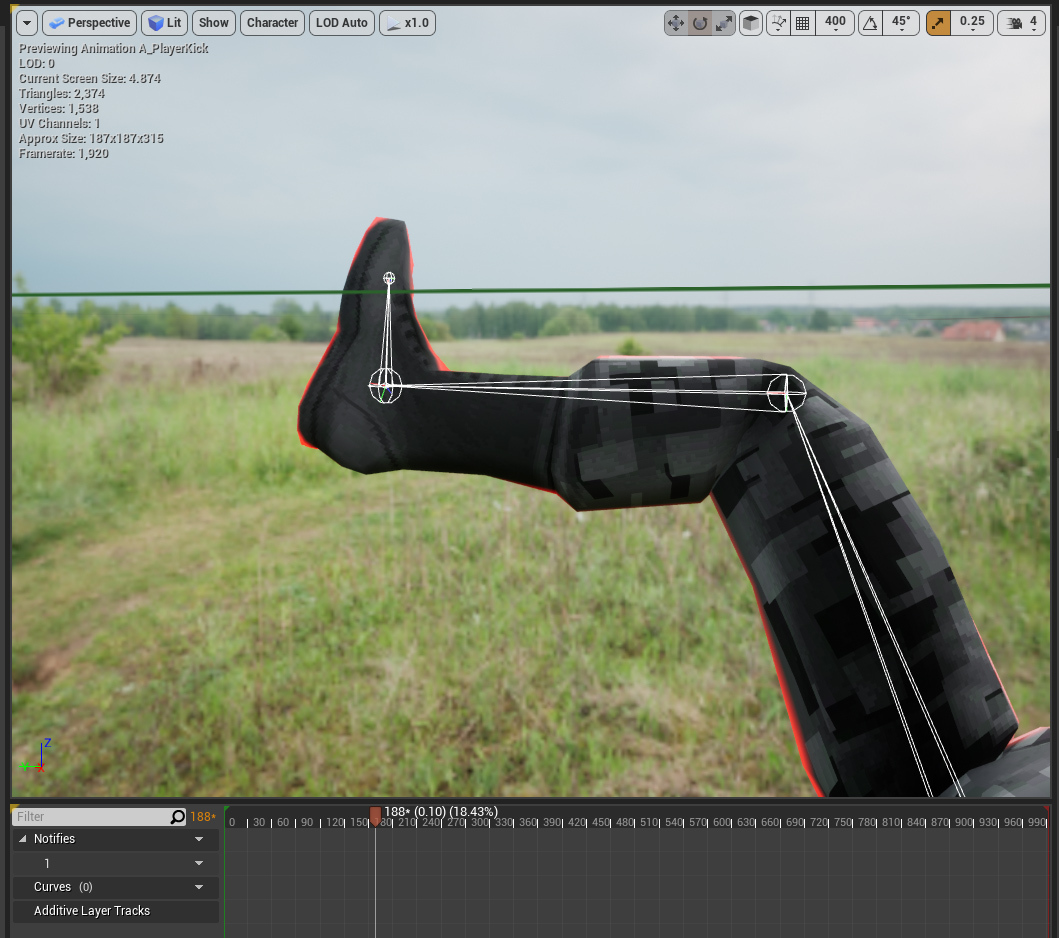Click the foot bone joint gizmo
1059x938 pixels.
point(385,385)
